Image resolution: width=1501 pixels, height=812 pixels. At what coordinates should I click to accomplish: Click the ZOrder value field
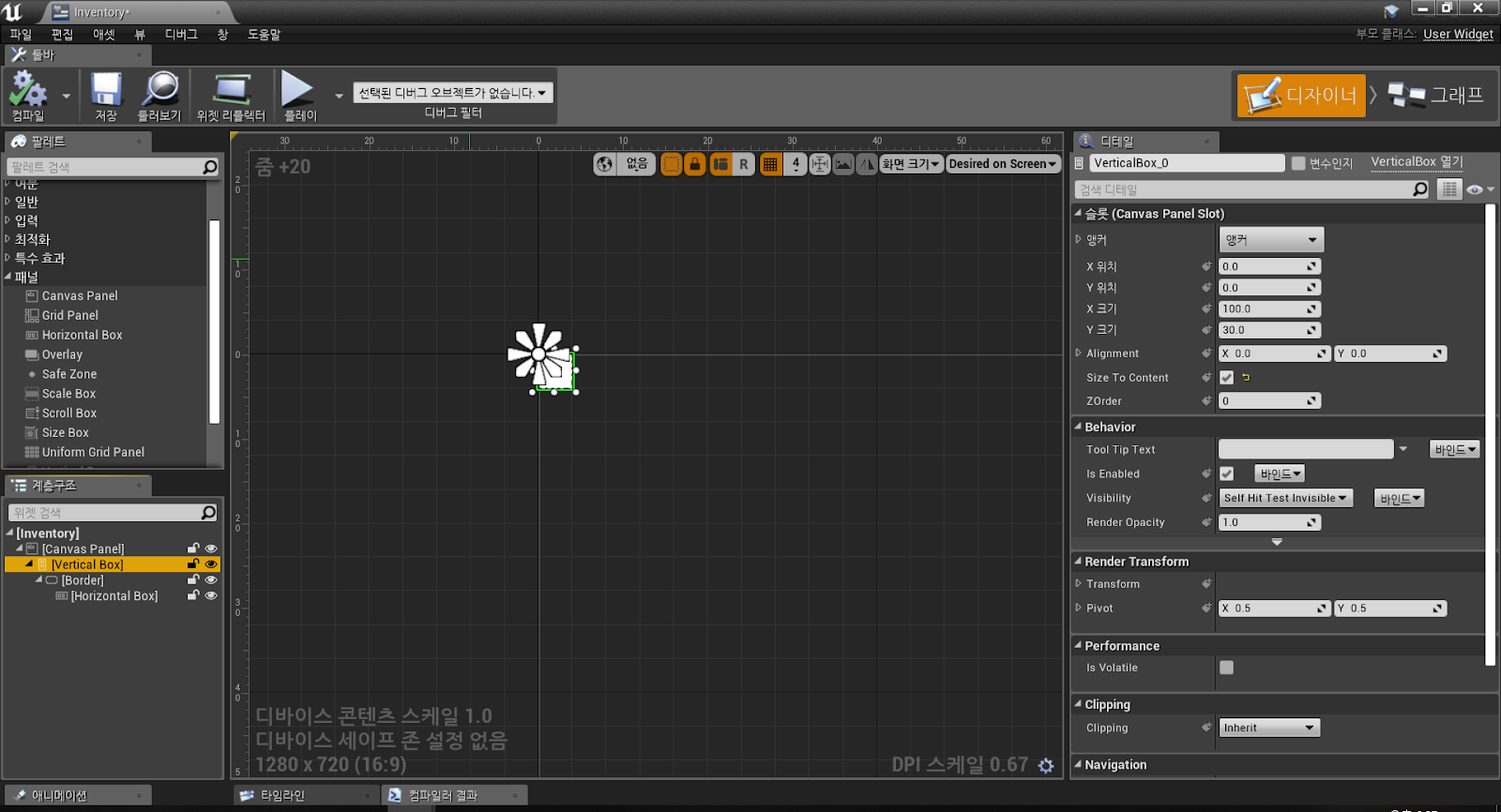coord(1269,400)
